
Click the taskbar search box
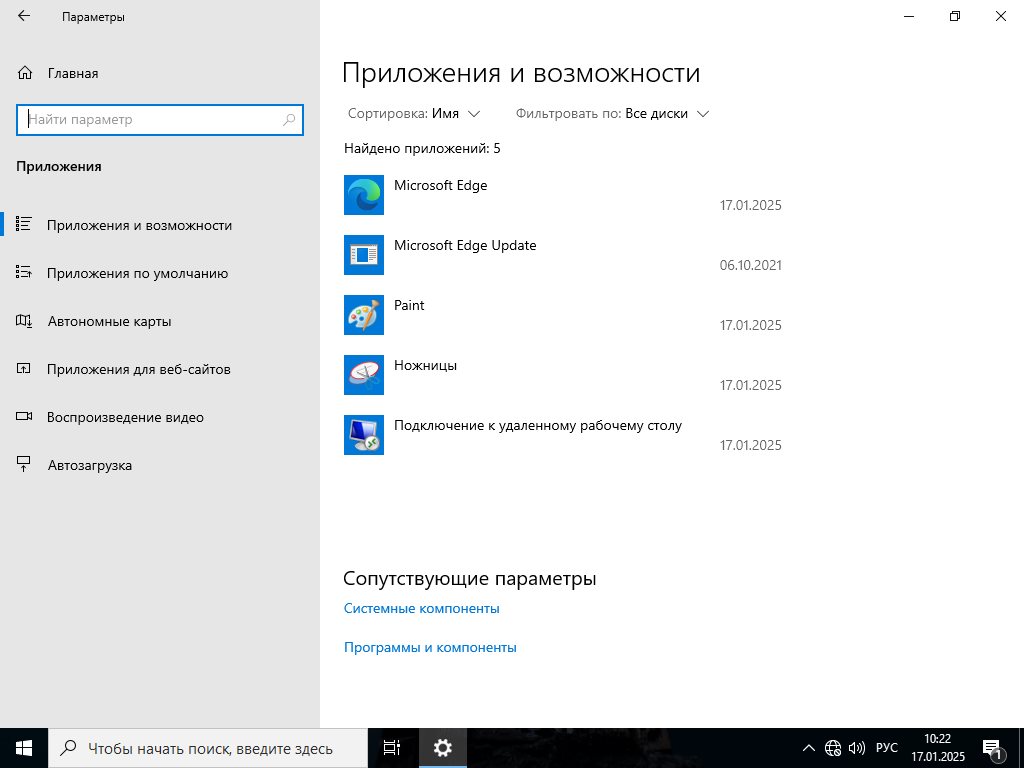click(x=208, y=748)
